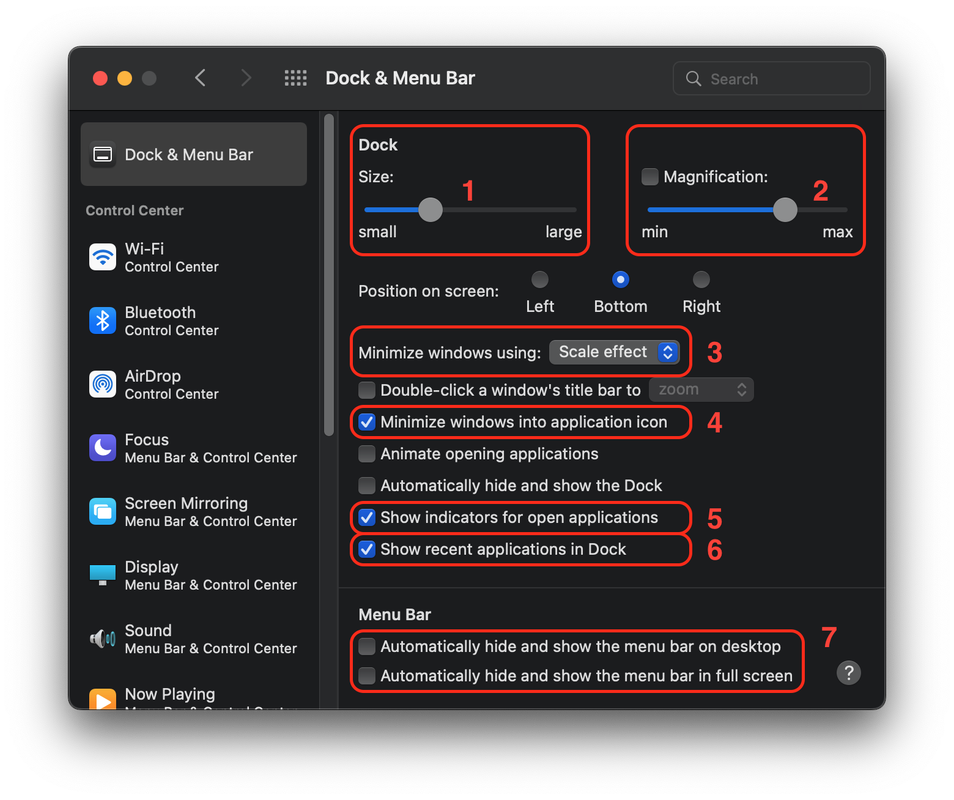The height and width of the screenshot is (800, 954).
Task: Click the Focus moon icon
Action: coord(102,448)
